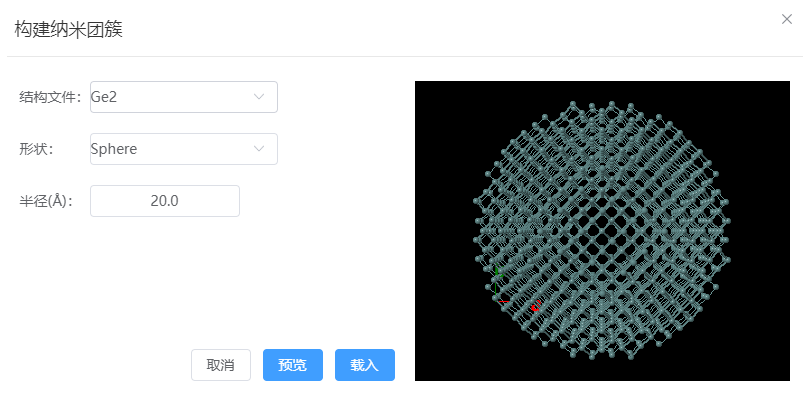Click the 构建纳米团簇 title text

coord(68,29)
